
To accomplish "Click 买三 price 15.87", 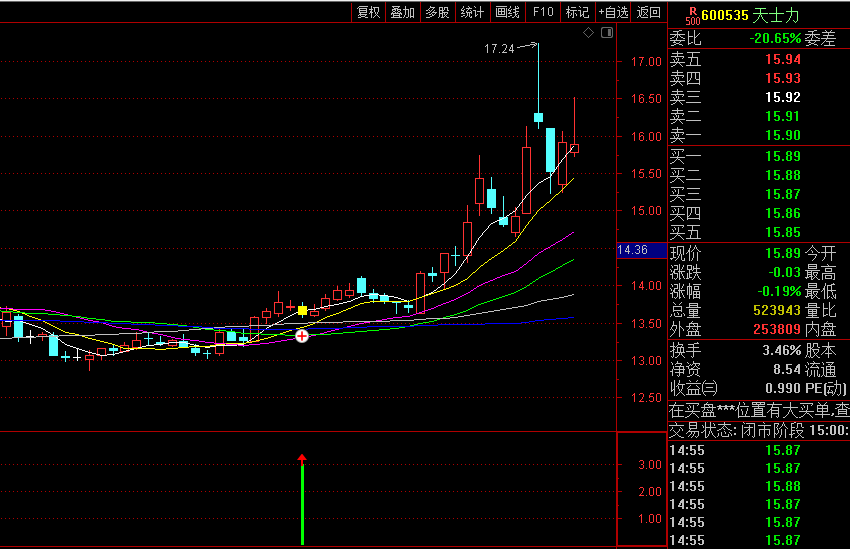I will [783, 194].
